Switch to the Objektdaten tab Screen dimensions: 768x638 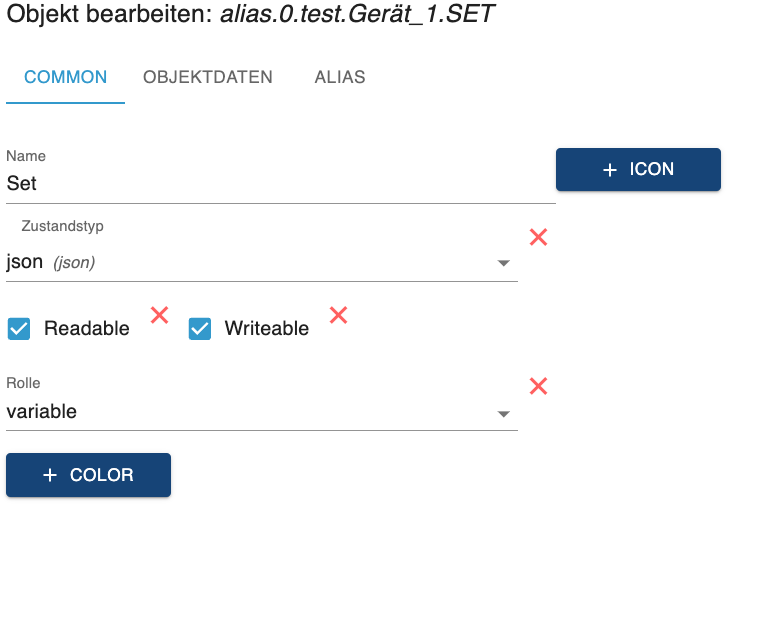point(208,77)
